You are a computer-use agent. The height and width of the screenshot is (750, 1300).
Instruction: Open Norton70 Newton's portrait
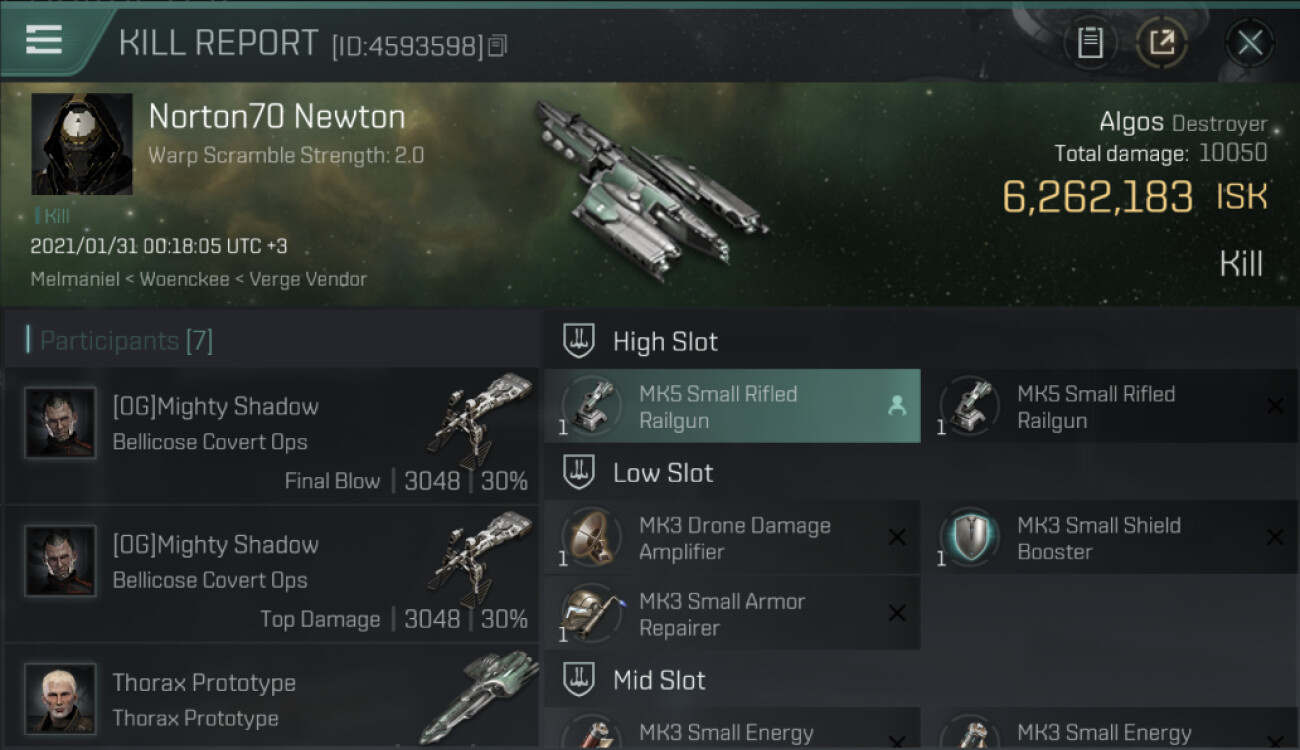point(82,144)
